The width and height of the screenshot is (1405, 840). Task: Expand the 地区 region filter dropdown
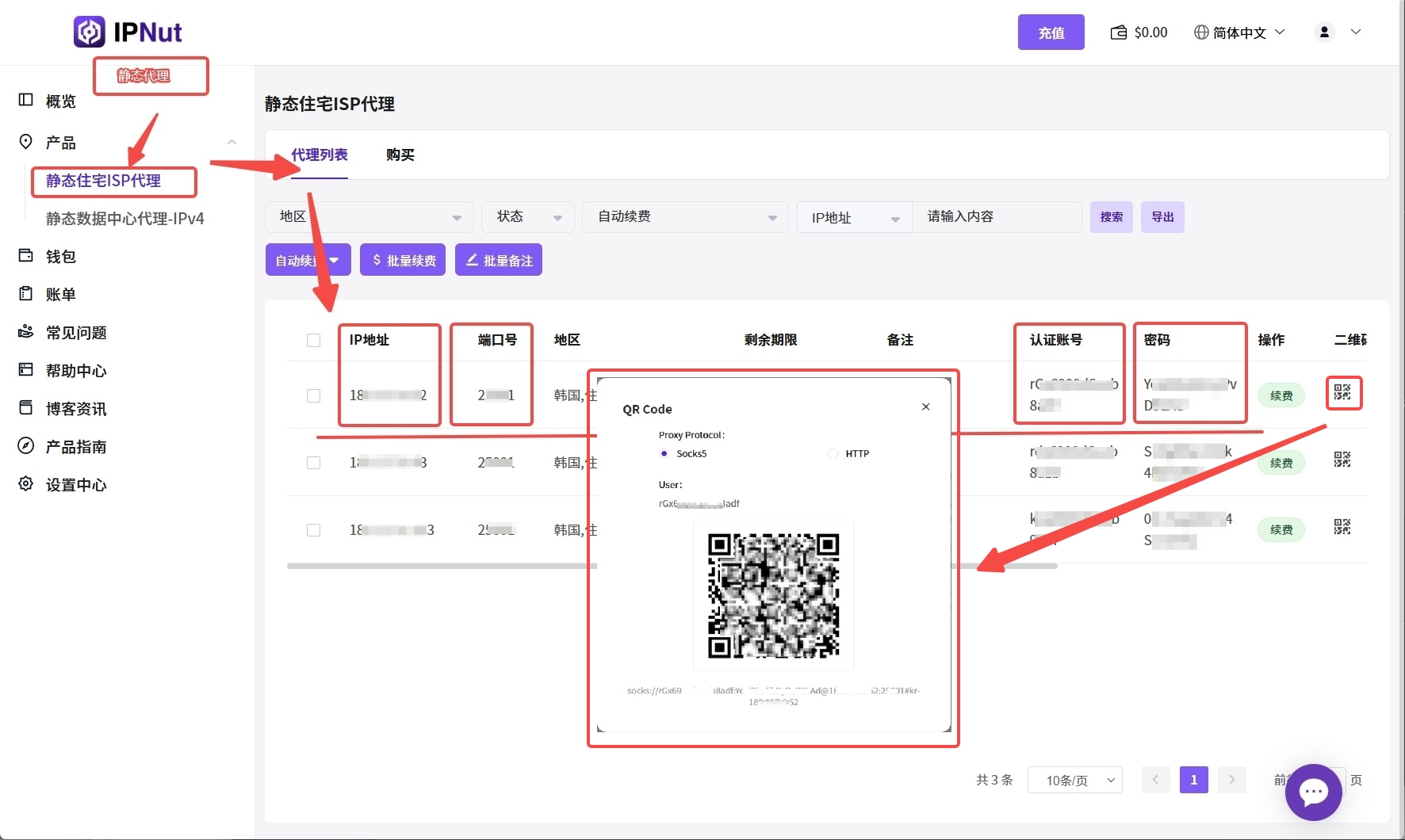369,217
